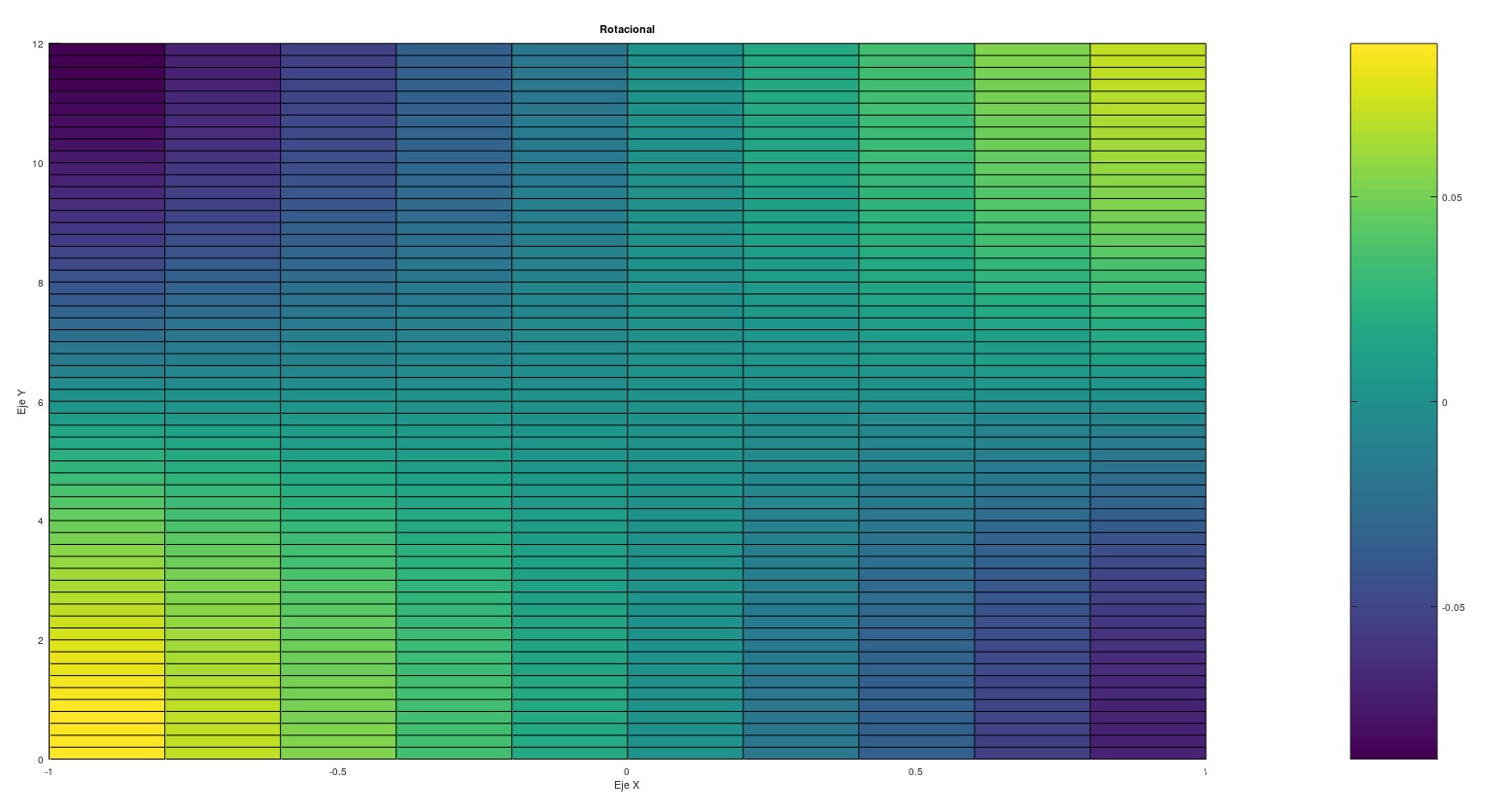Click the yellow-green top-right corner cell of the plot
Screen dimensions: 1512x812
(x=1148, y=50)
